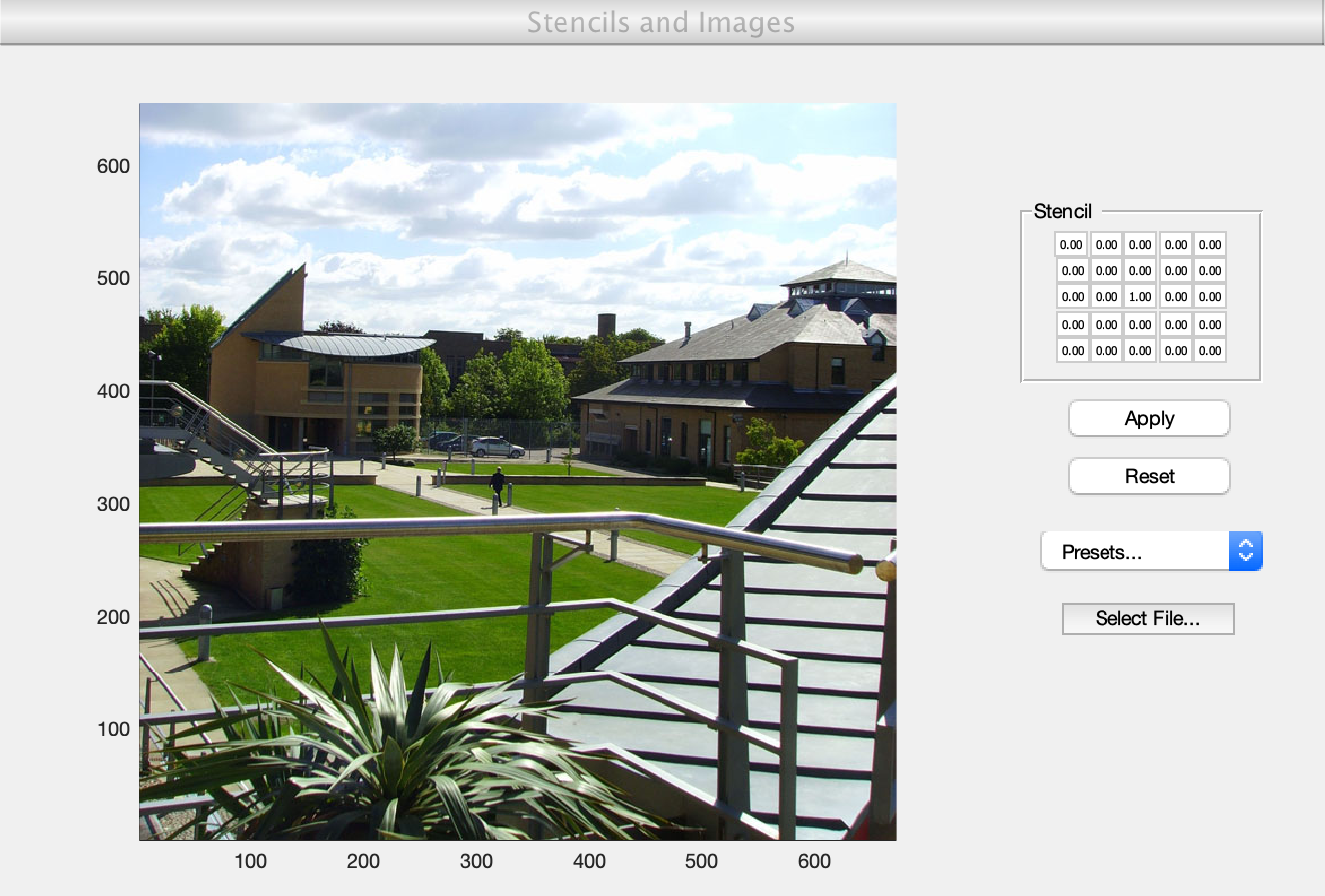Click the "Stencil" panel label
This screenshot has width=1325, height=896.
point(1062,211)
